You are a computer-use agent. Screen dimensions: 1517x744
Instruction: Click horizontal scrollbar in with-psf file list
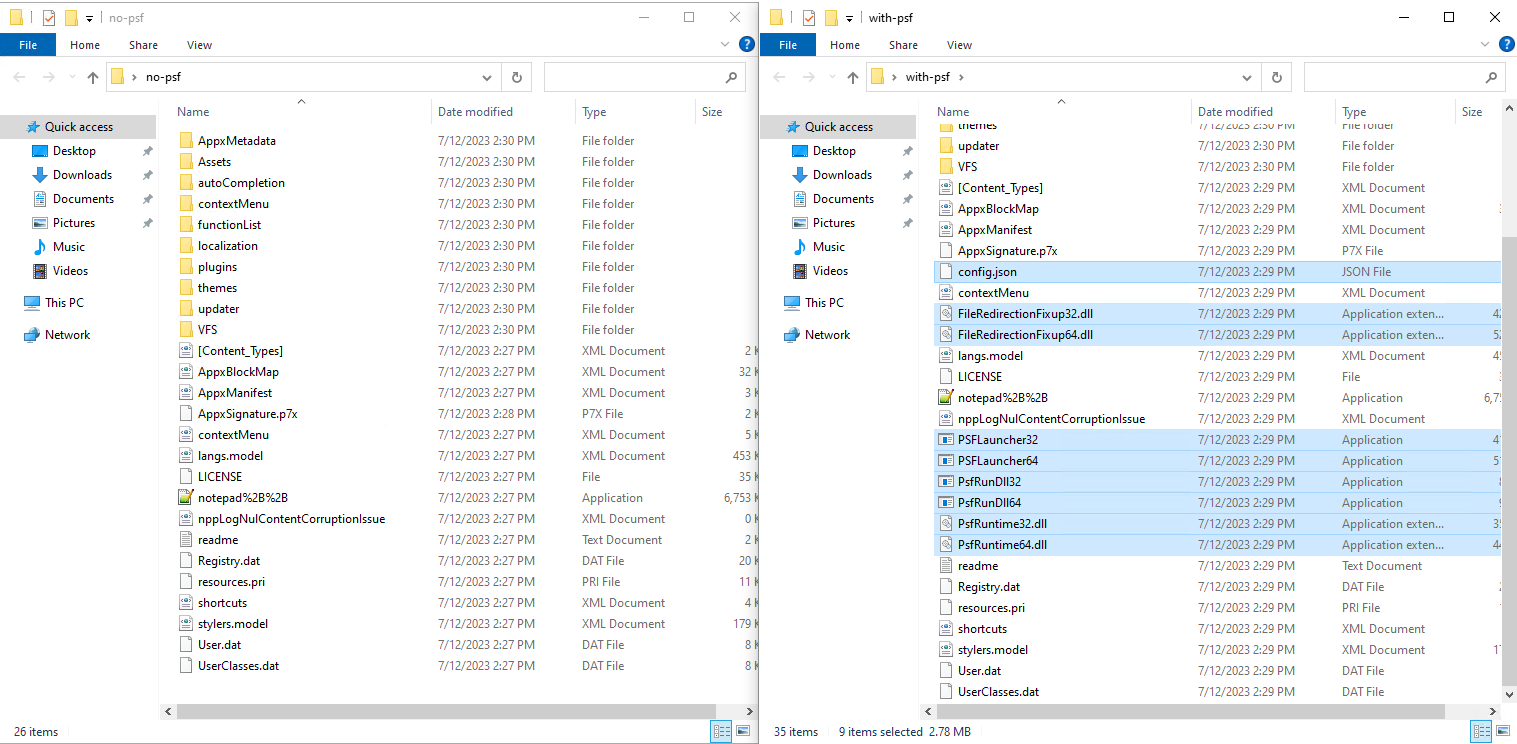(1190, 711)
